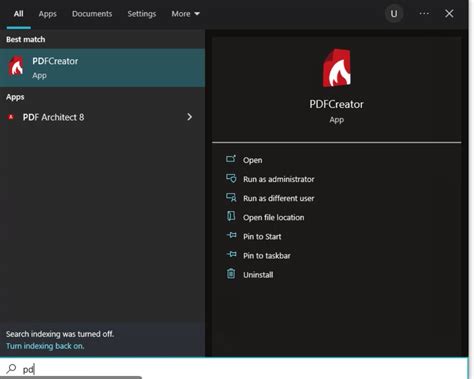The image size is (474, 379).
Task: Click into the search box containing pd
Action: click(234, 368)
